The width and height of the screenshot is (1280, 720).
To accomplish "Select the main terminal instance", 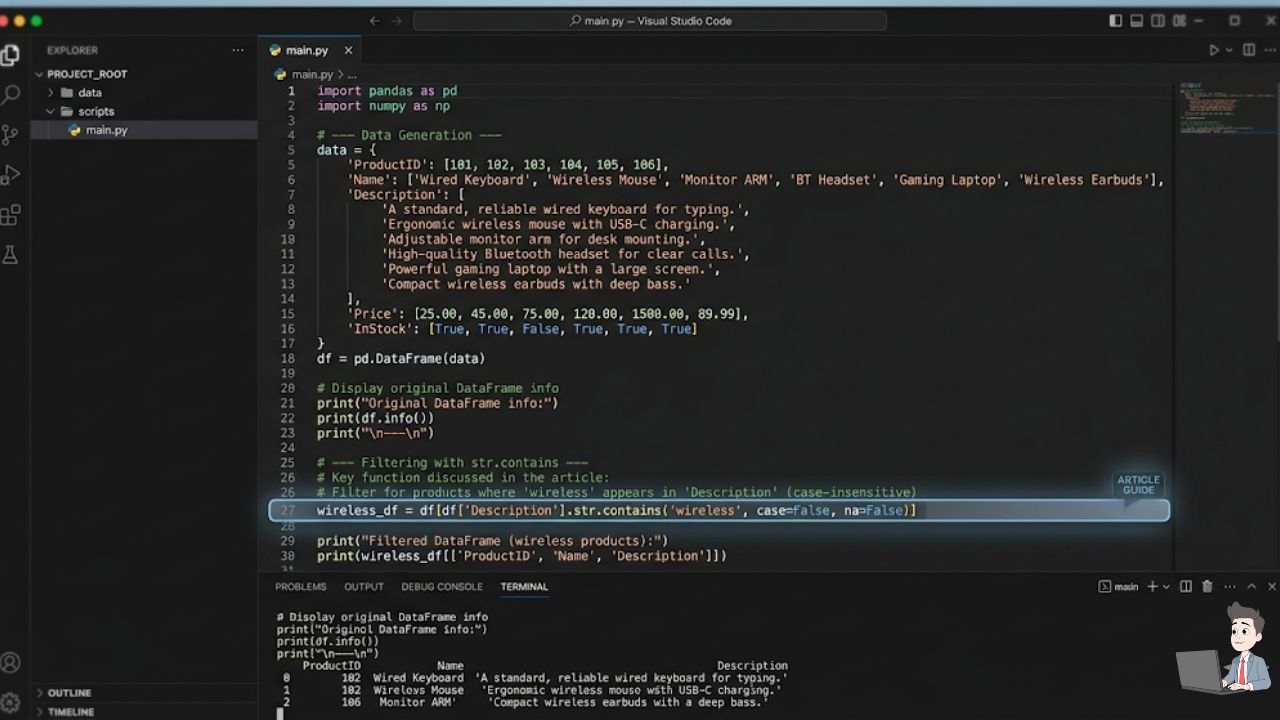I will coord(1119,587).
